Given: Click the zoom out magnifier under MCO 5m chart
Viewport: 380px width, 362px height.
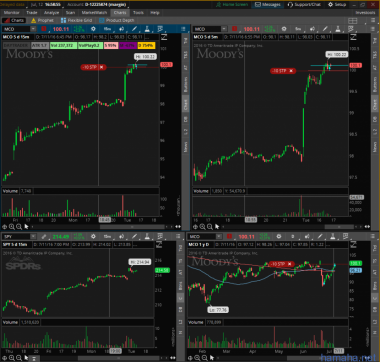Looking at the screenshot, I should [210, 227].
